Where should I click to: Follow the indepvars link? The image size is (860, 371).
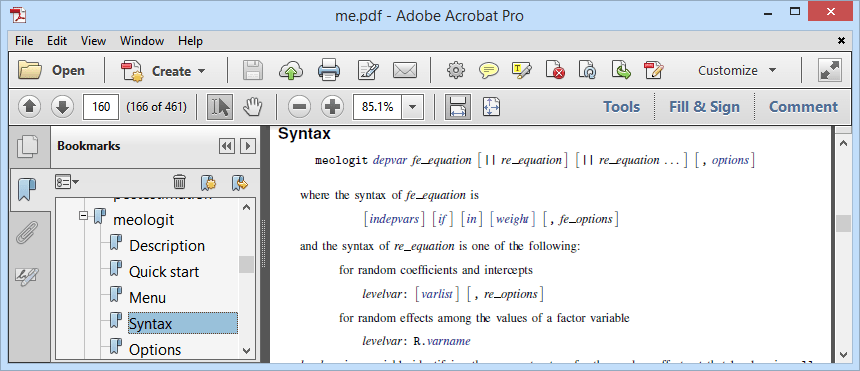pos(395,220)
